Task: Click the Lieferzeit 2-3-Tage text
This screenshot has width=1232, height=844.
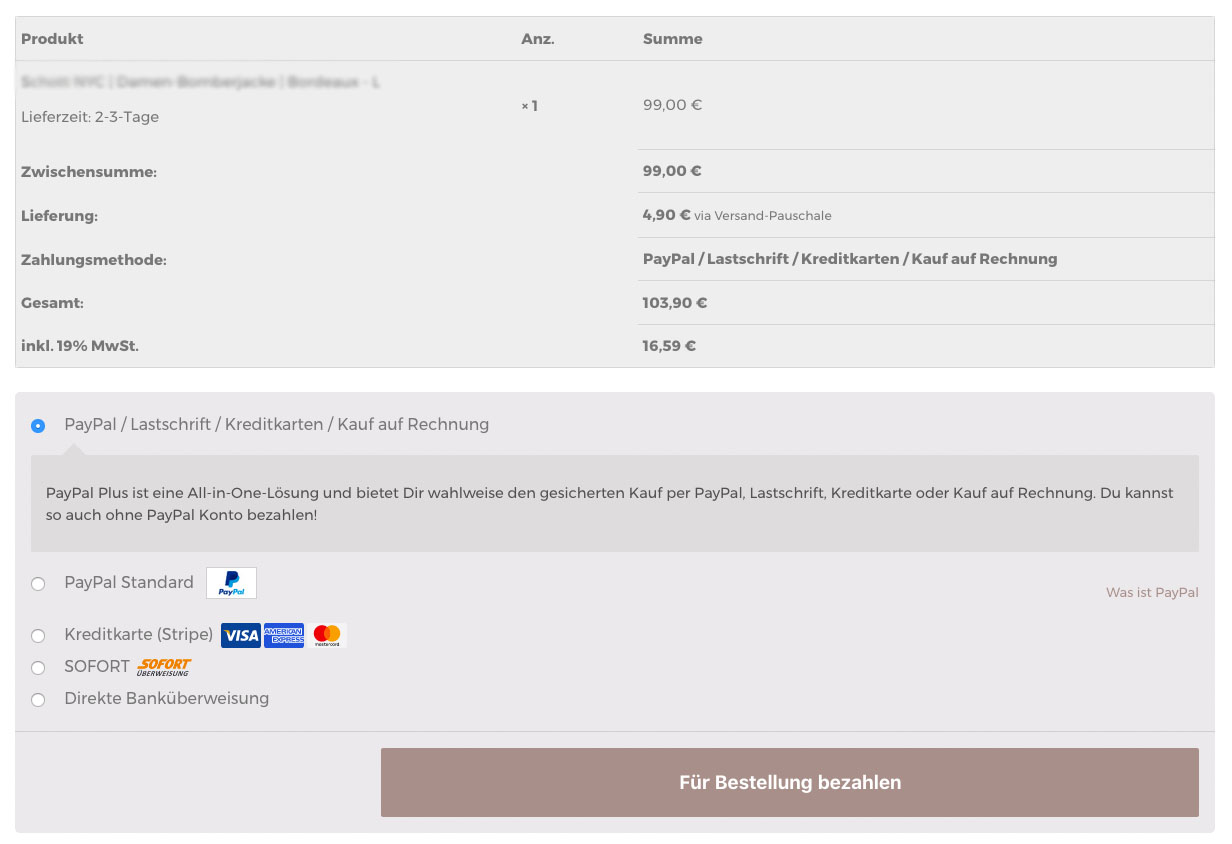Action: click(x=90, y=117)
